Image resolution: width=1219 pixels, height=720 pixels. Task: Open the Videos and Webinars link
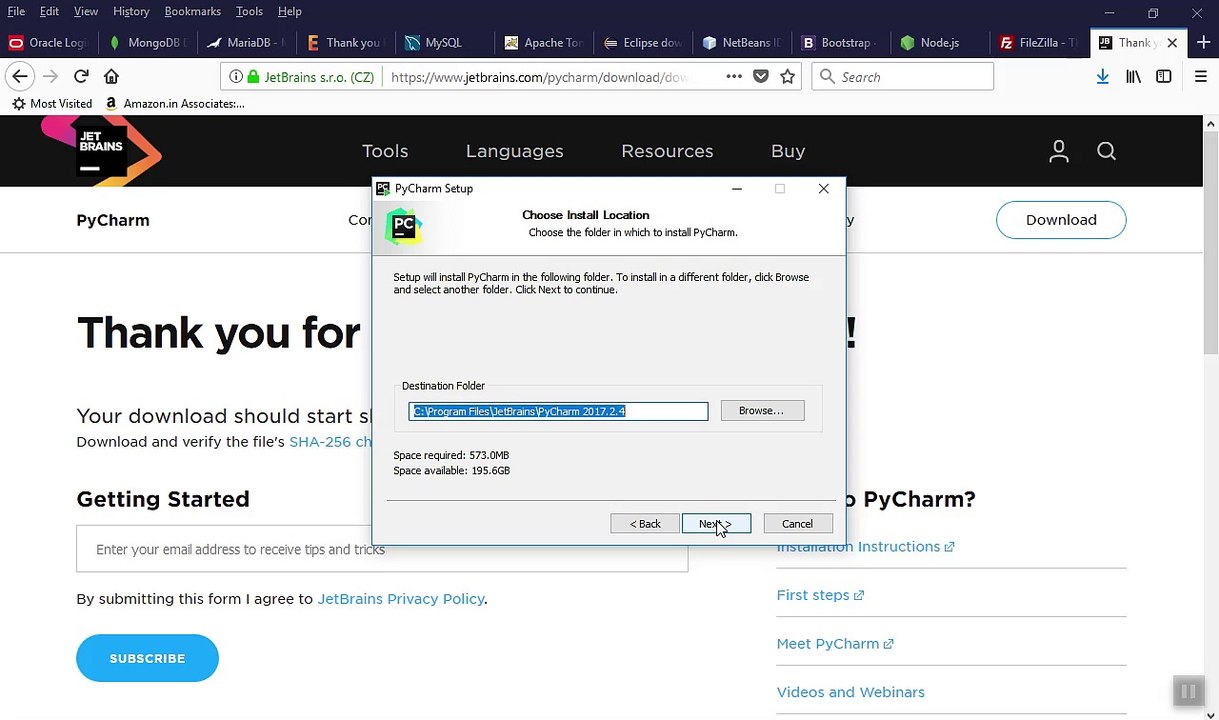(x=851, y=692)
